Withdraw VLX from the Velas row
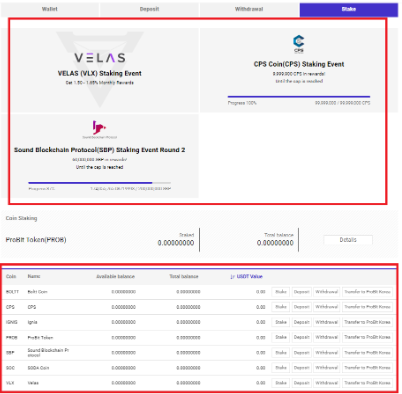Screen dimensions: 402x394 click(327, 383)
